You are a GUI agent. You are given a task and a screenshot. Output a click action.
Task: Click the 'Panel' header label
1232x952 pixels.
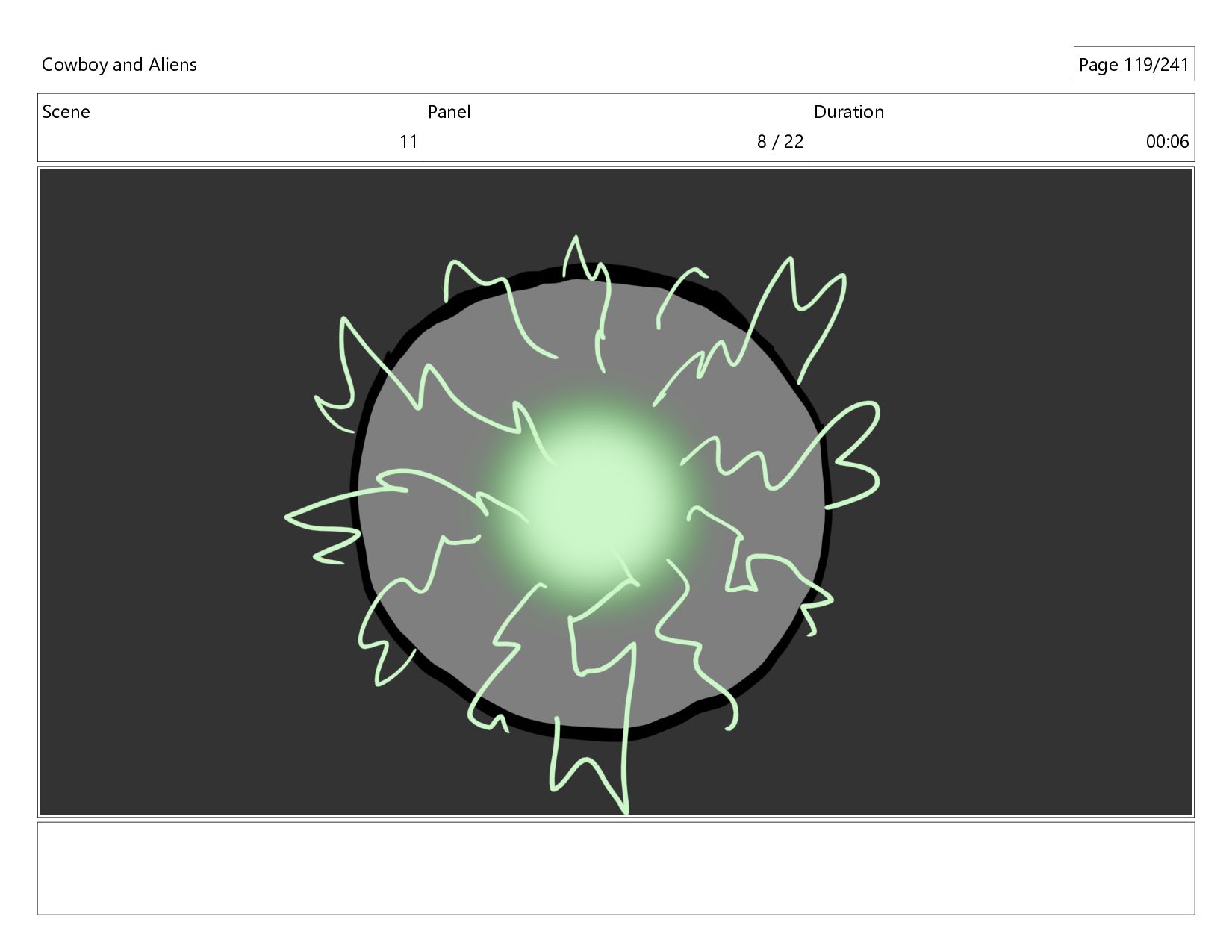(449, 112)
